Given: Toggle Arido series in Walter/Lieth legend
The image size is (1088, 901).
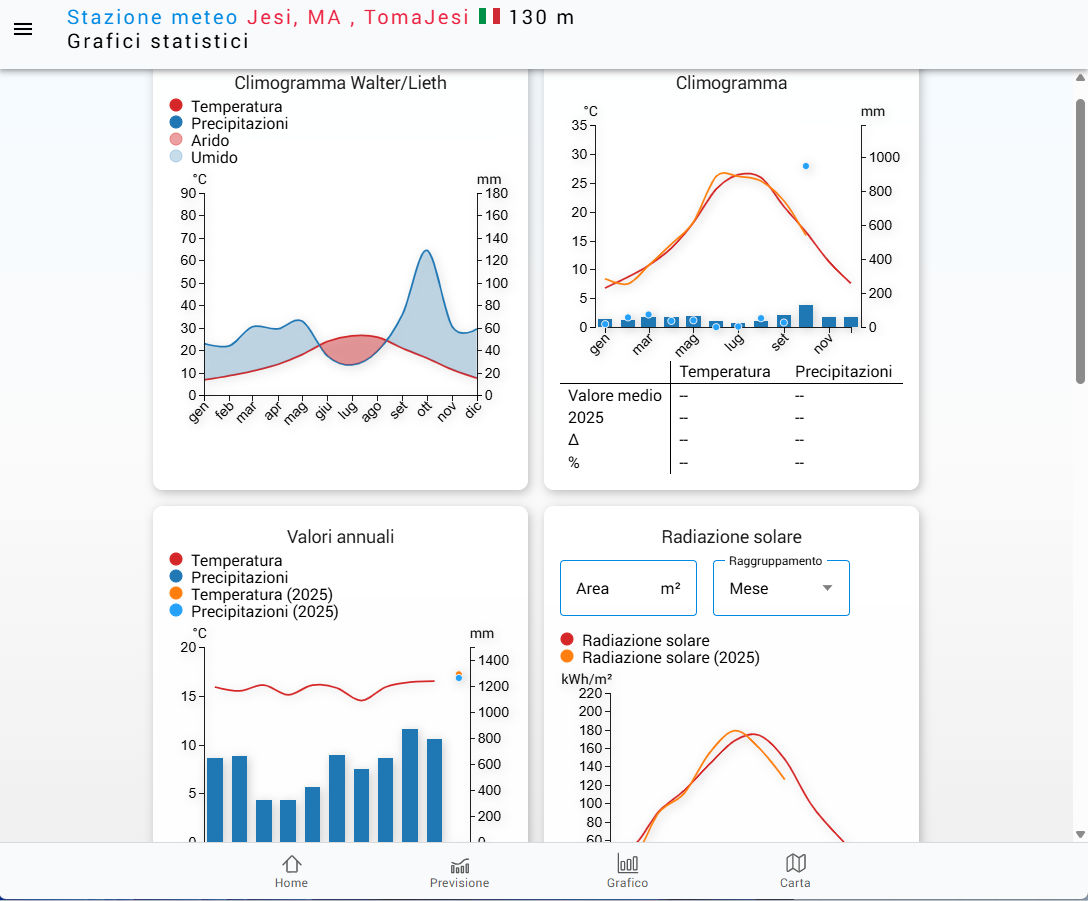Looking at the screenshot, I should click(x=210, y=141).
